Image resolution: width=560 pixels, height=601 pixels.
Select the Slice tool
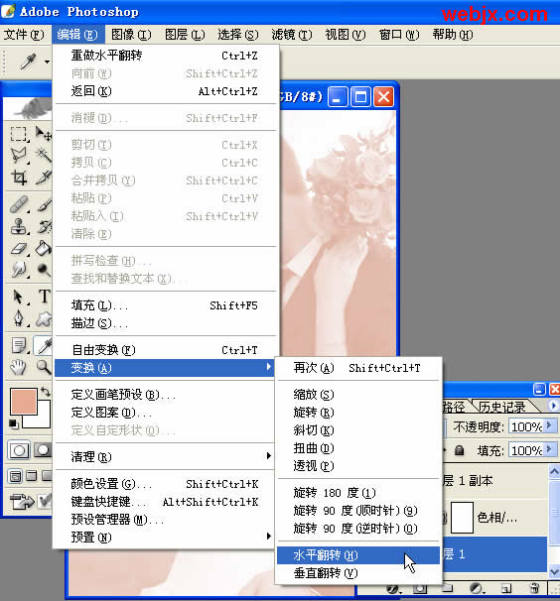[x=43, y=177]
